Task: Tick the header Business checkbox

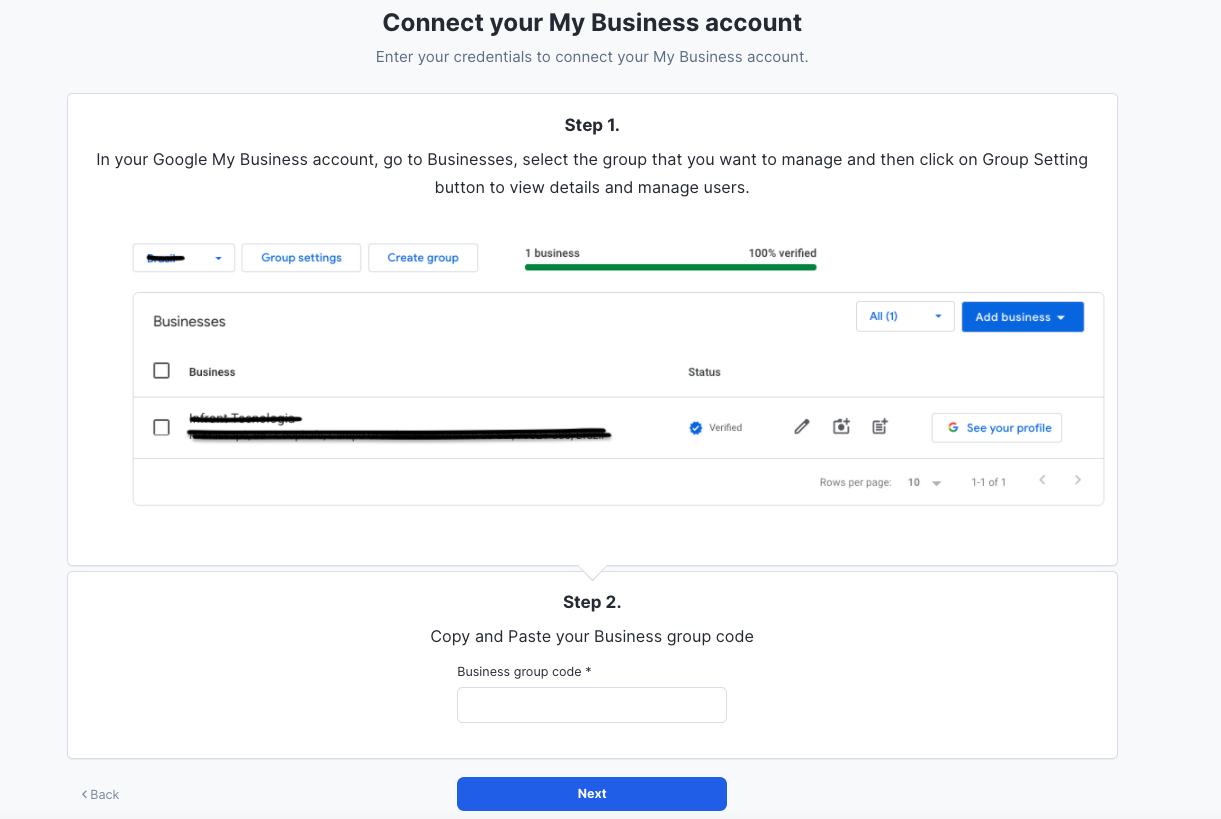Action: tap(161, 371)
